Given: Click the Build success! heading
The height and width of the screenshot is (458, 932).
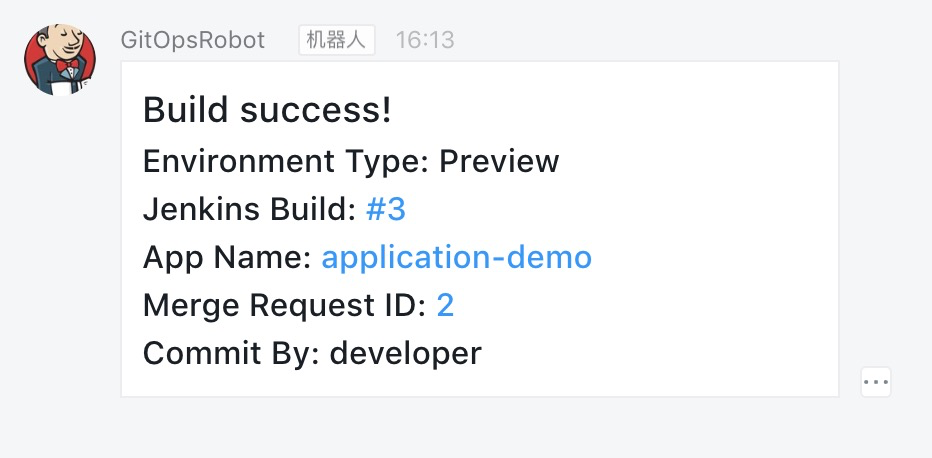Looking at the screenshot, I should point(267,110).
